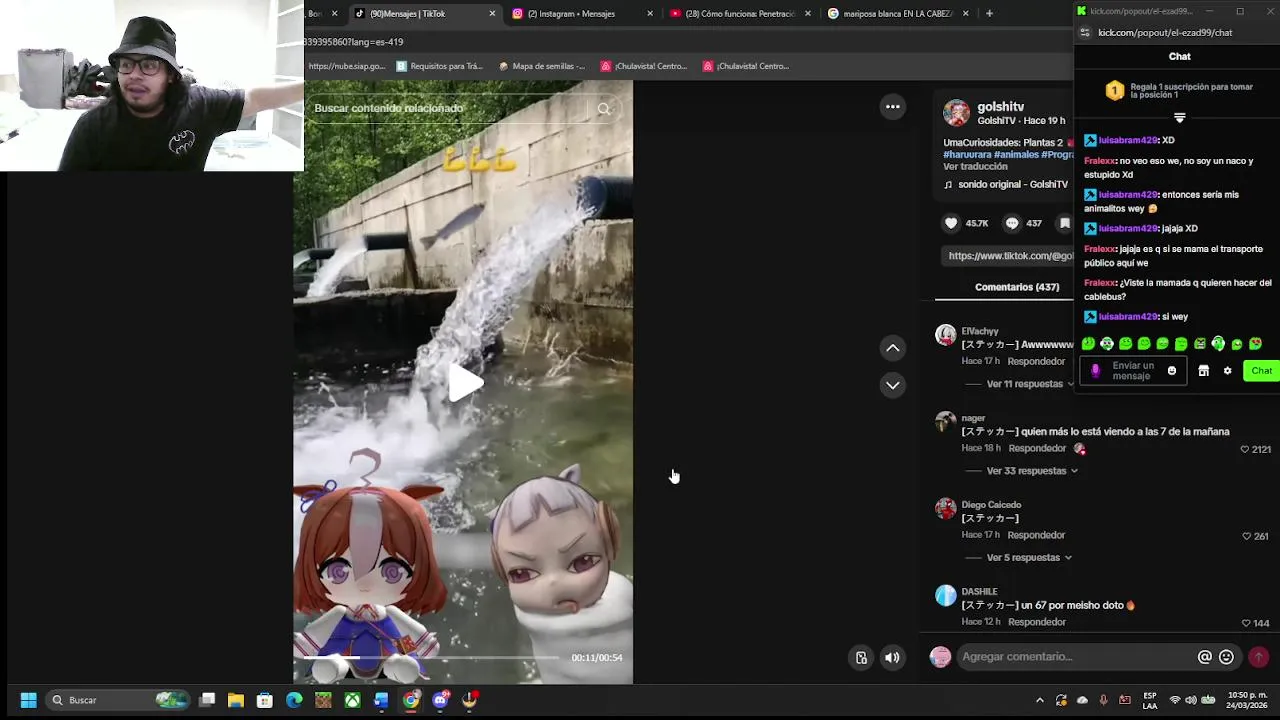Image resolution: width=1280 pixels, height=720 pixels.
Task: Open File Explorer from taskbar
Action: pyautogui.click(x=236, y=700)
